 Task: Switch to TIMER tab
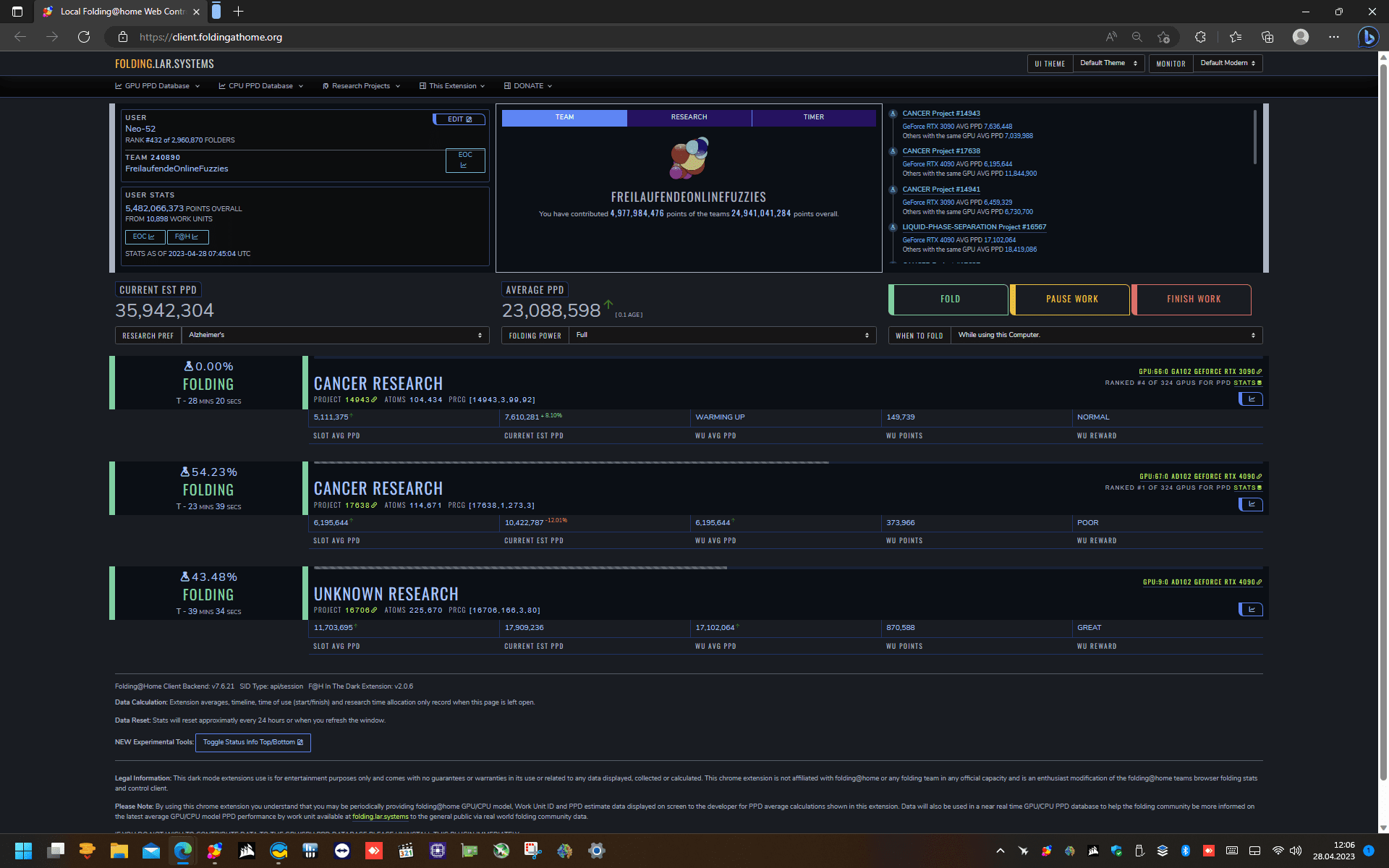[x=814, y=117]
